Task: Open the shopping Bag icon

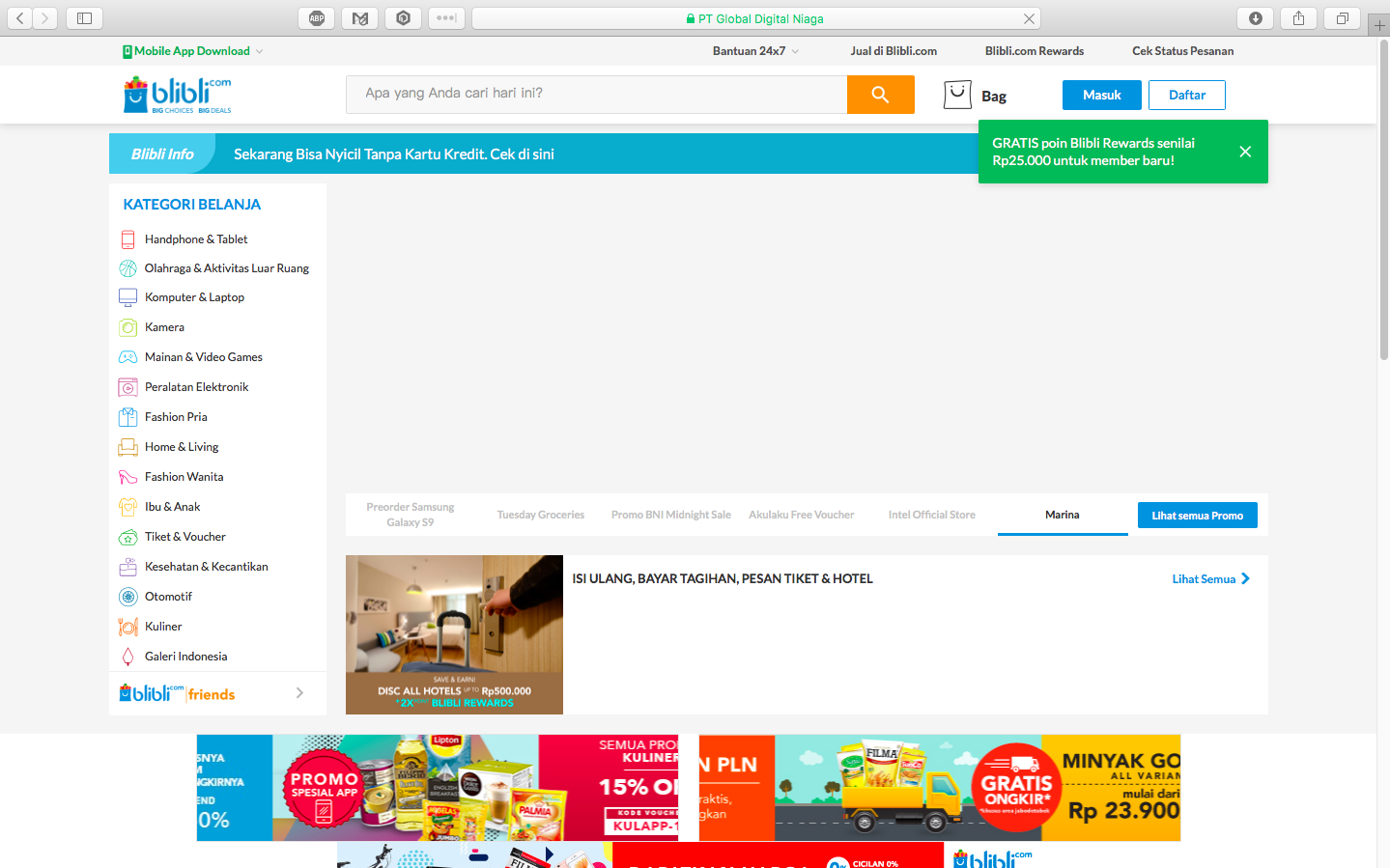Action: click(x=957, y=95)
